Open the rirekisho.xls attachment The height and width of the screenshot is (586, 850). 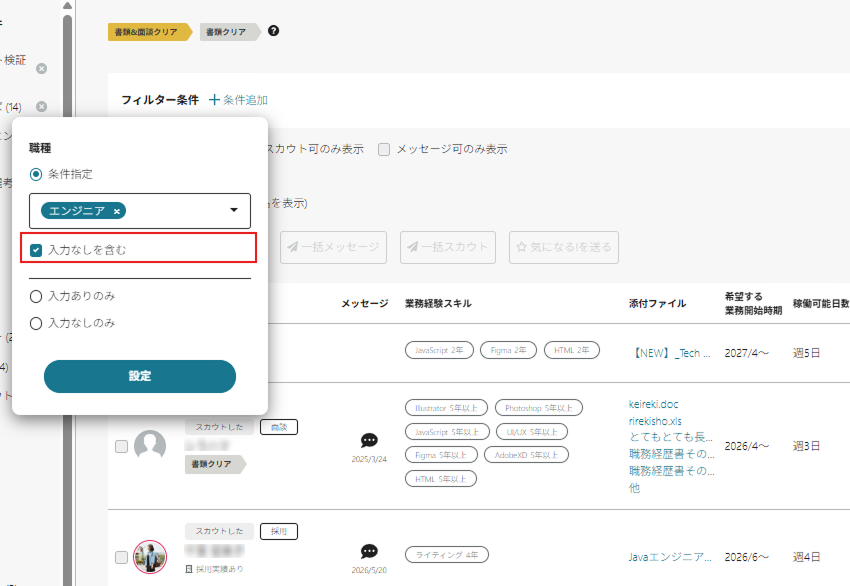click(655, 421)
